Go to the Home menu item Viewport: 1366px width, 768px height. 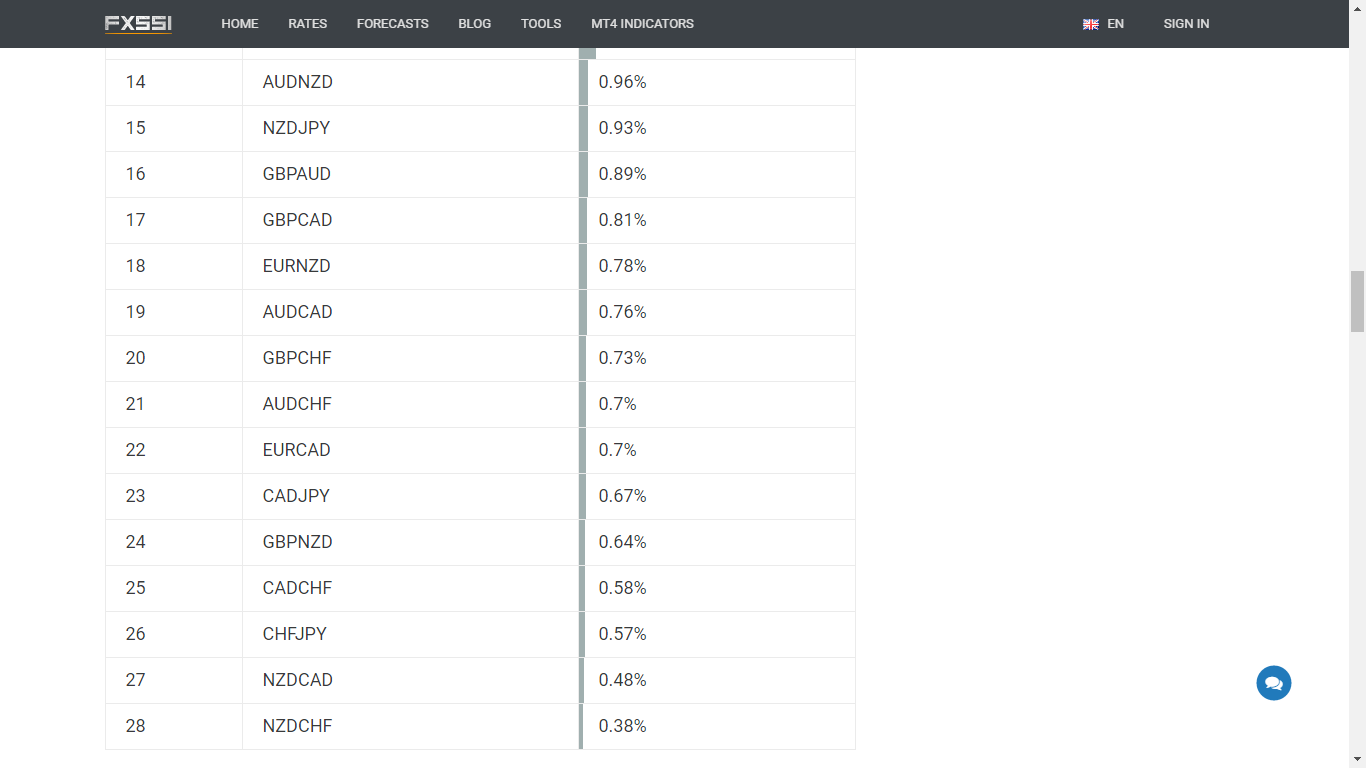pos(240,24)
